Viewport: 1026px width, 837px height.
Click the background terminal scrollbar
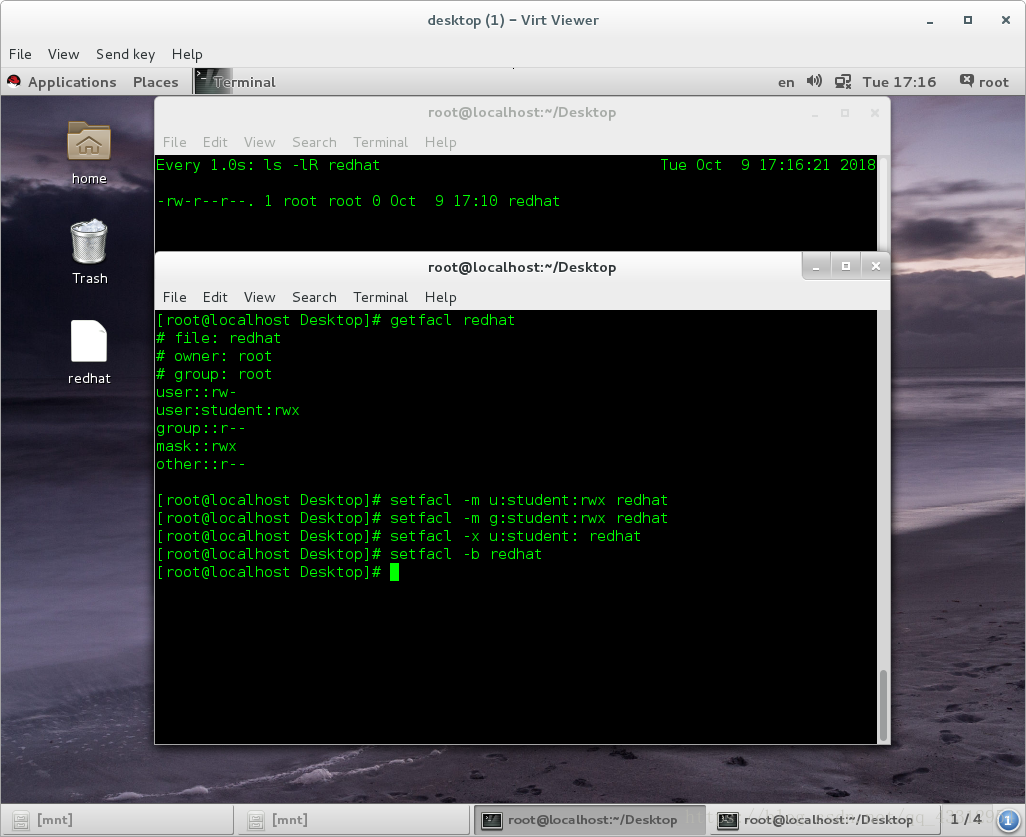pyautogui.click(x=883, y=203)
